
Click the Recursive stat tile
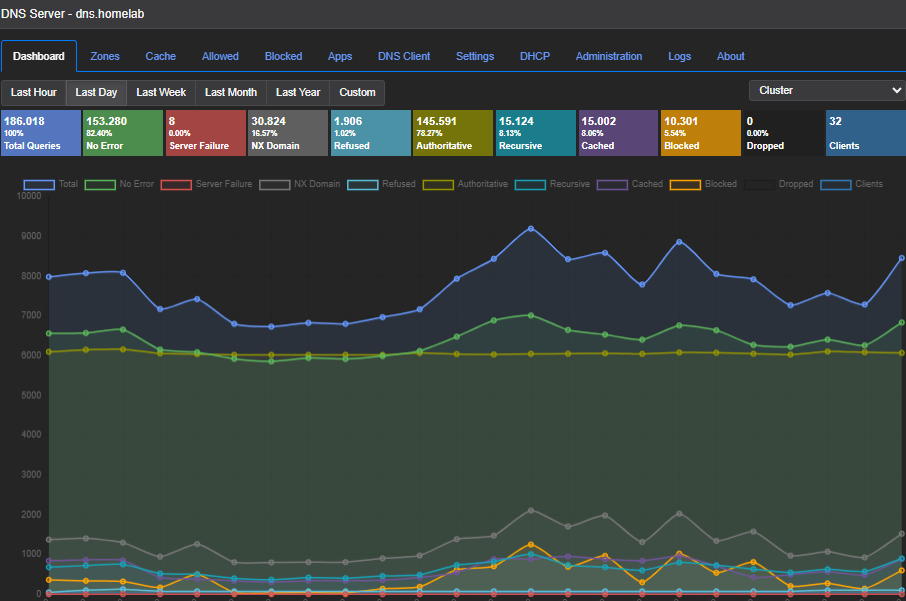coord(536,133)
